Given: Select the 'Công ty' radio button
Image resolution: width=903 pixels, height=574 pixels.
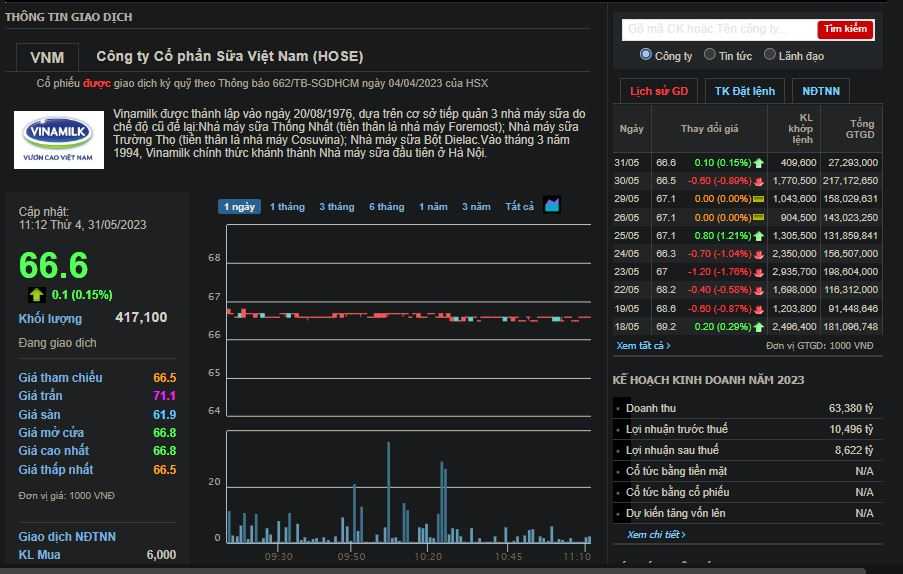Looking at the screenshot, I should [646, 55].
